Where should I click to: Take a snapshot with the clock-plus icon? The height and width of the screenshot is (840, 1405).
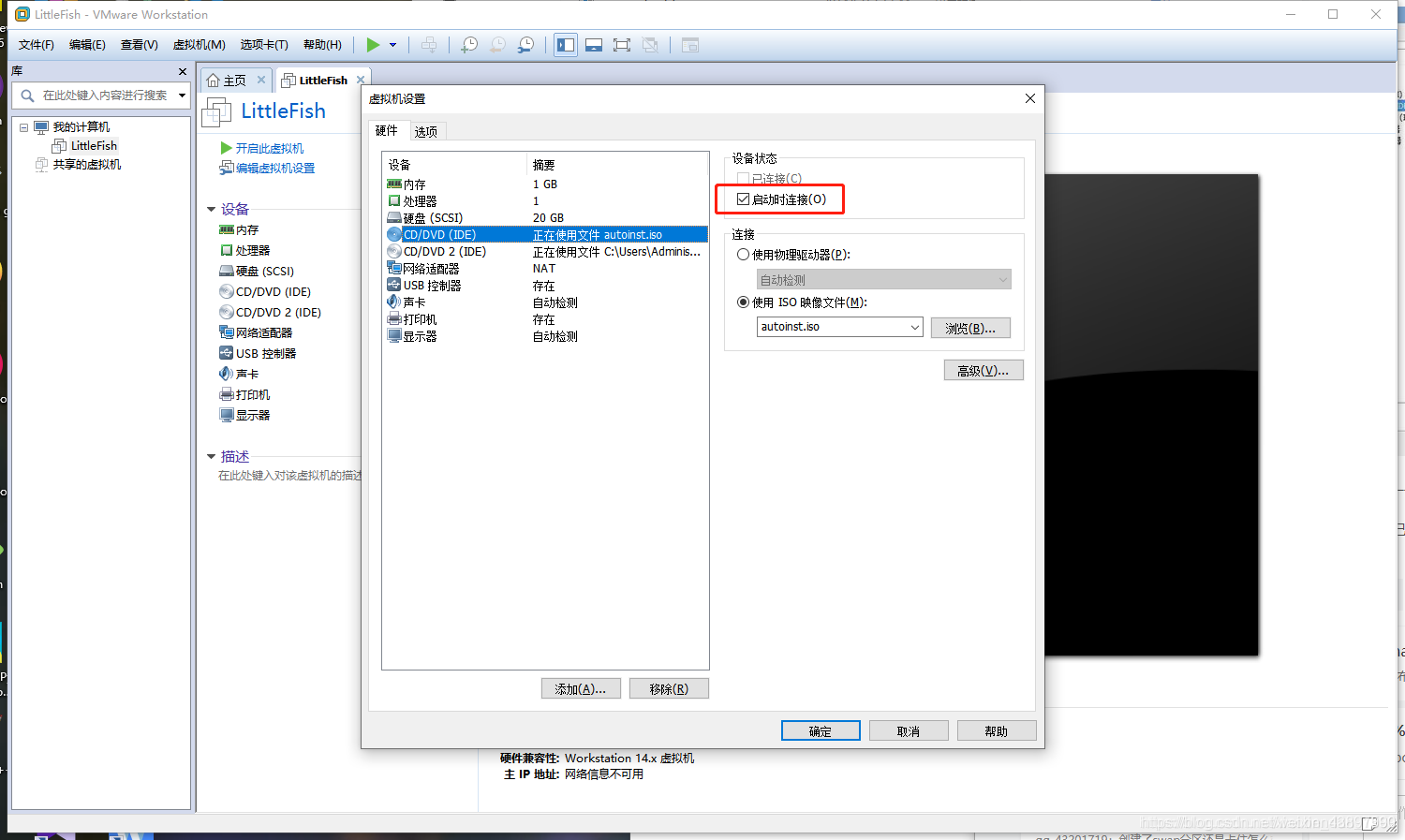(x=469, y=45)
